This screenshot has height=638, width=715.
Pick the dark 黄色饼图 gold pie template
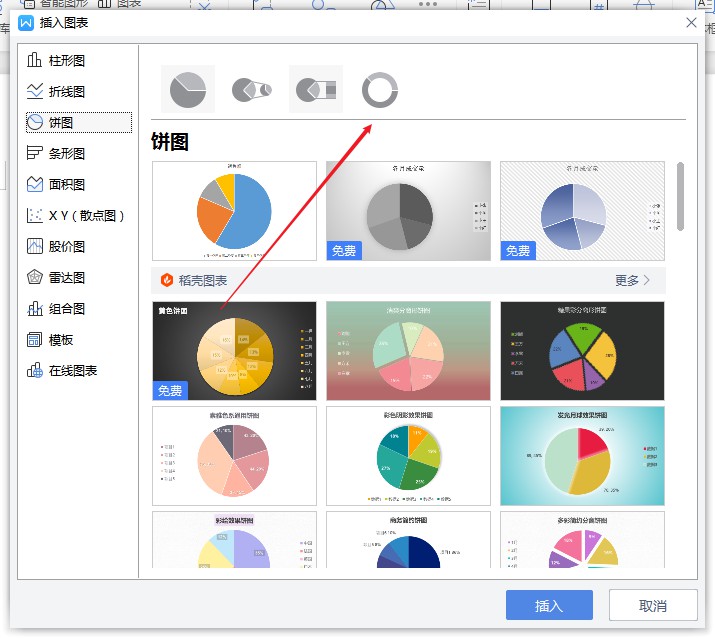[234, 350]
